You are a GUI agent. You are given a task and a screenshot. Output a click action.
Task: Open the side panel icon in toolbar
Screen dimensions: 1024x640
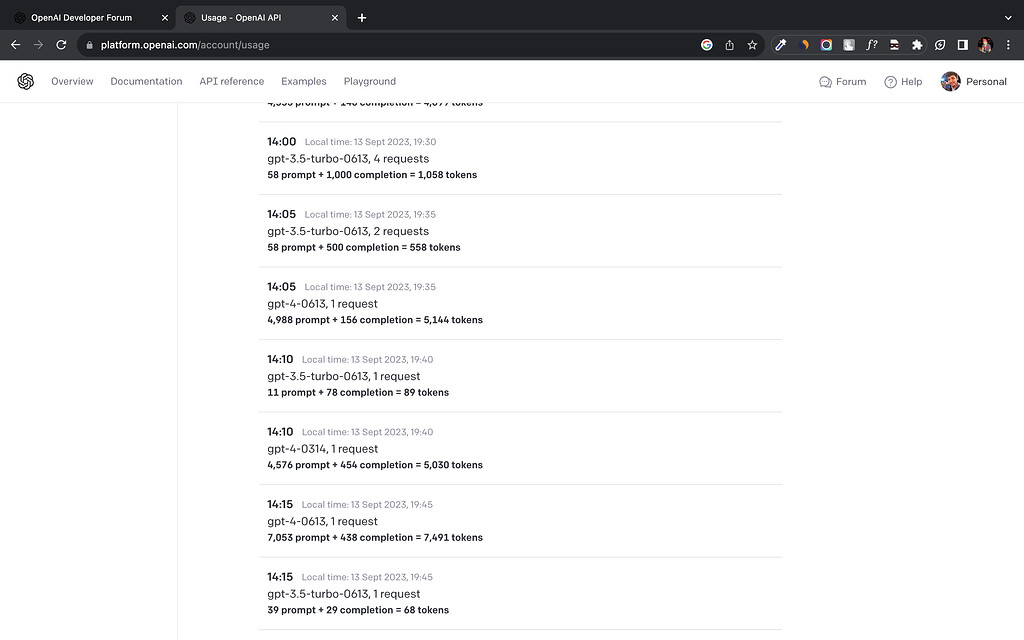pos(963,45)
